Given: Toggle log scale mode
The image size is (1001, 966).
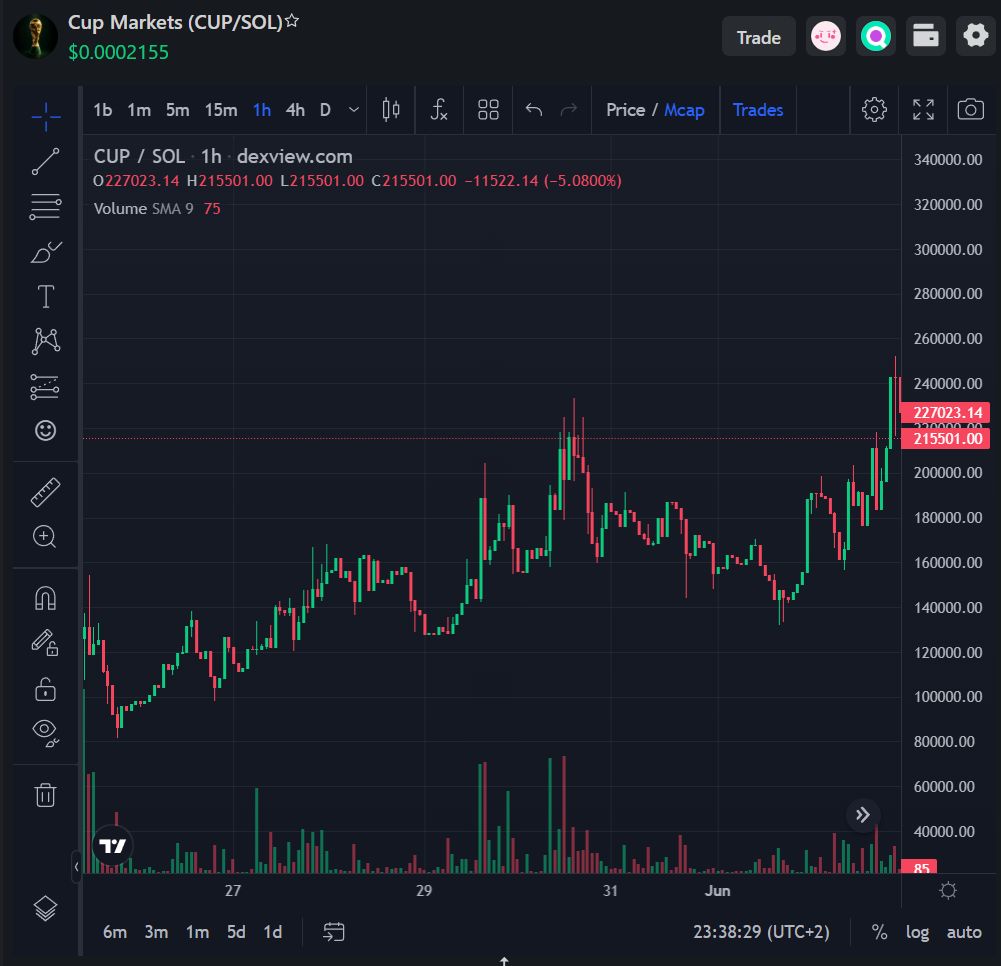Looking at the screenshot, I should (917, 932).
